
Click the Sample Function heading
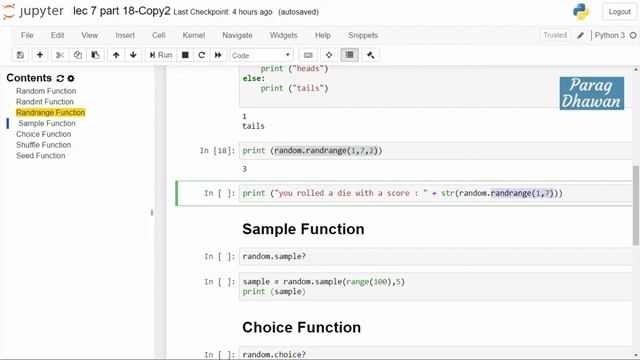[303, 229]
